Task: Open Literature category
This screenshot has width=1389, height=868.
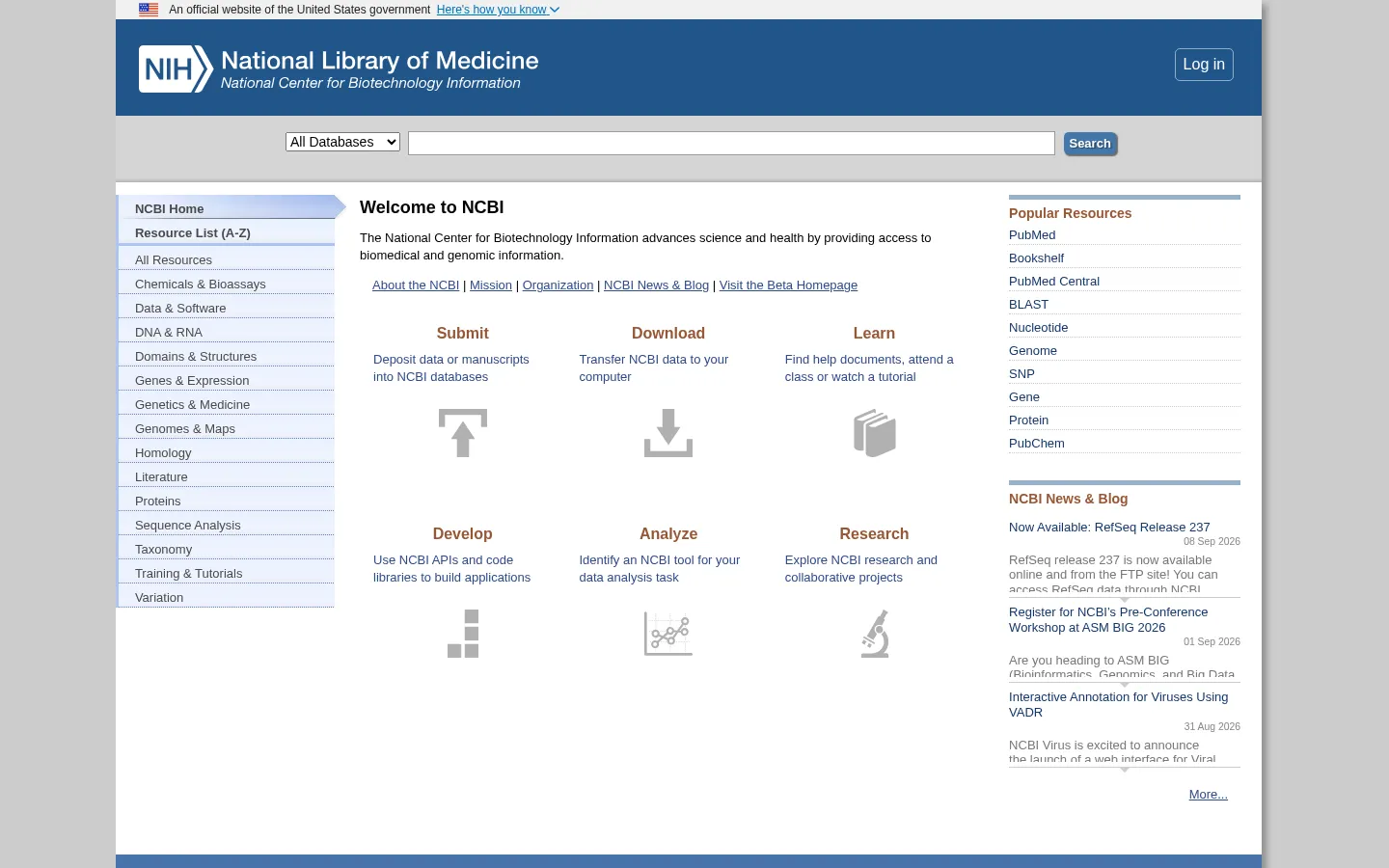Action: pos(226,476)
